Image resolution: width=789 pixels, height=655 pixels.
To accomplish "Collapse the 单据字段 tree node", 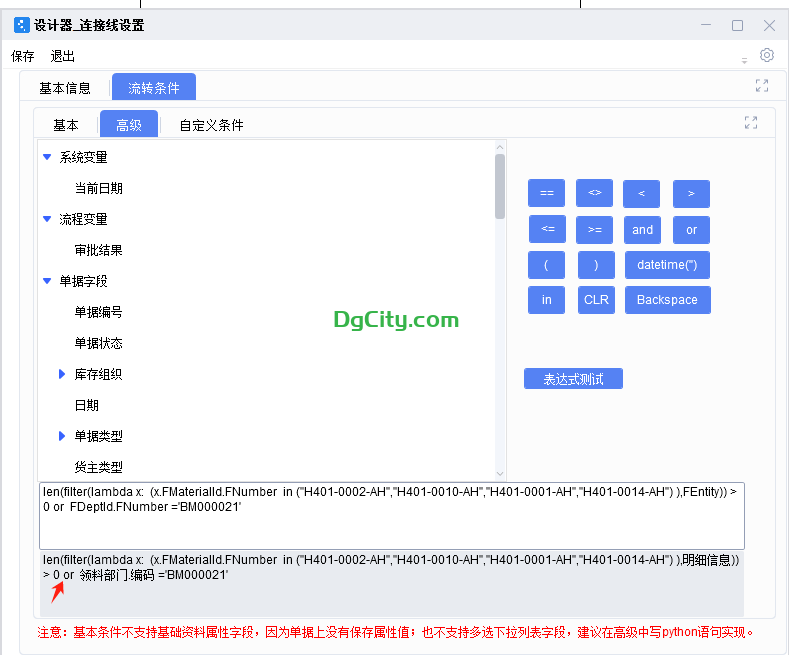I will coord(47,281).
